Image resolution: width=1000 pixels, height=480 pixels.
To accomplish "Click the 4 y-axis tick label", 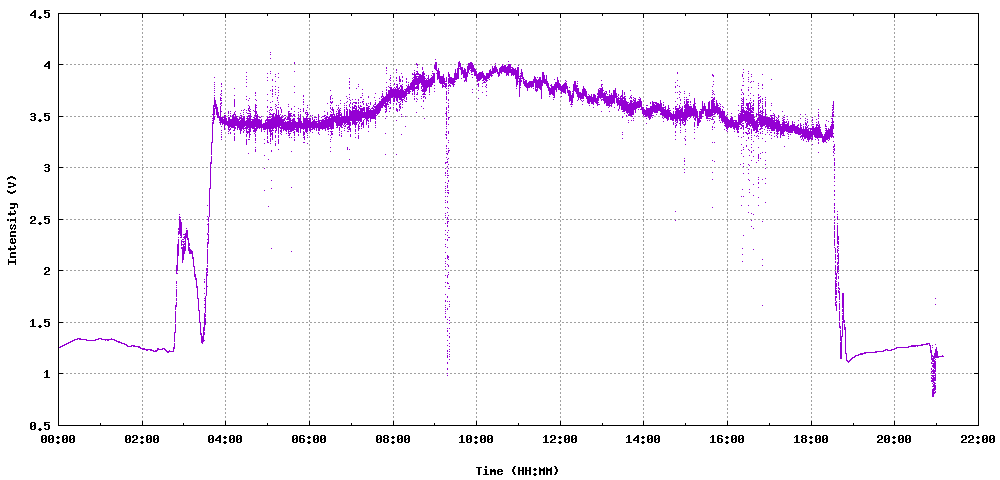I will click(x=47, y=65).
